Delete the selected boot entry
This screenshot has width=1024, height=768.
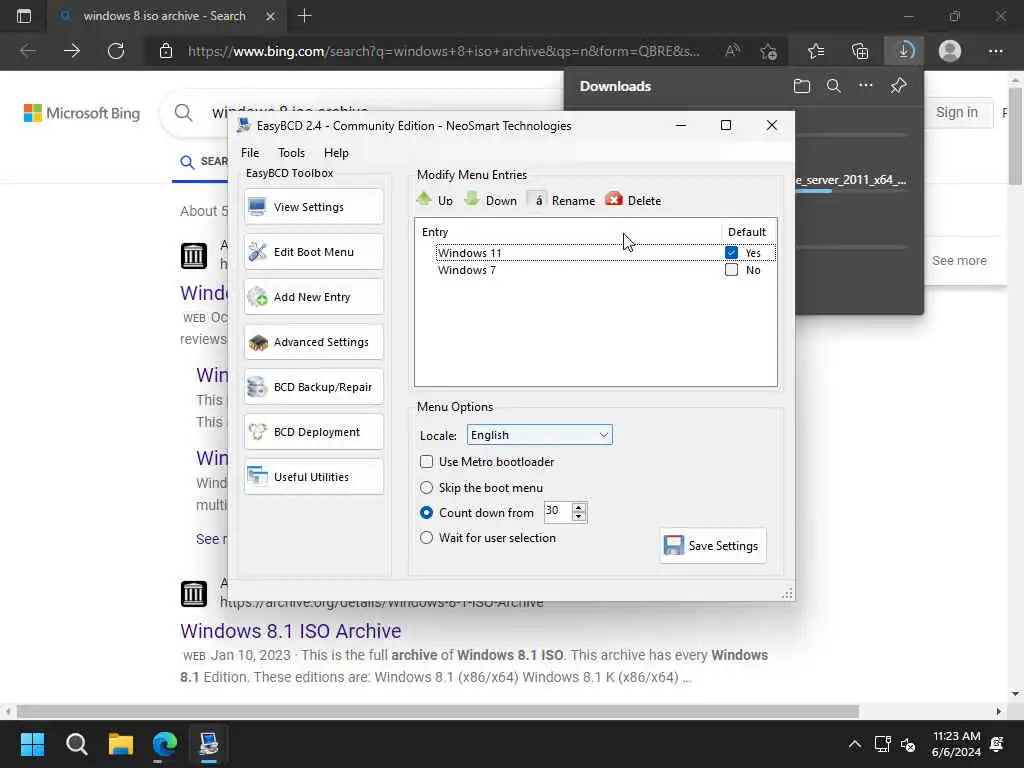tap(633, 200)
